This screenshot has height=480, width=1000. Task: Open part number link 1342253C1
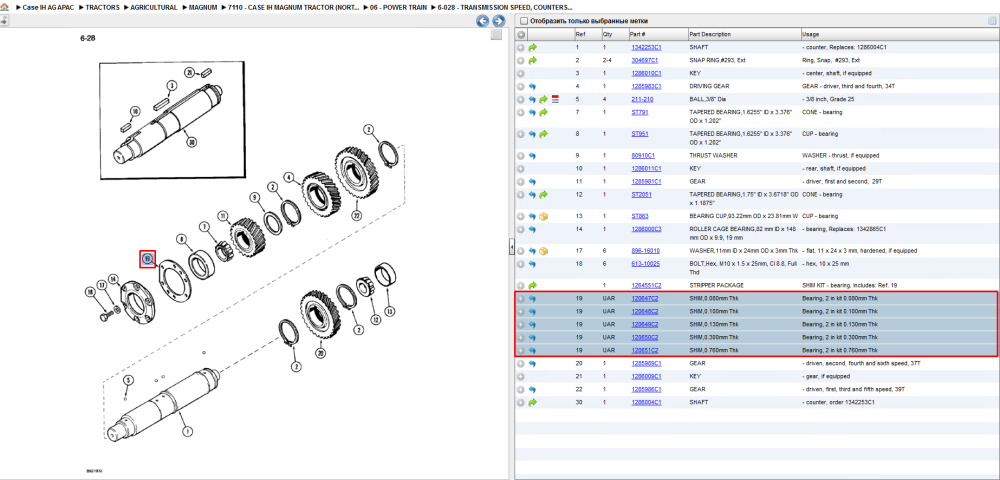(645, 48)
